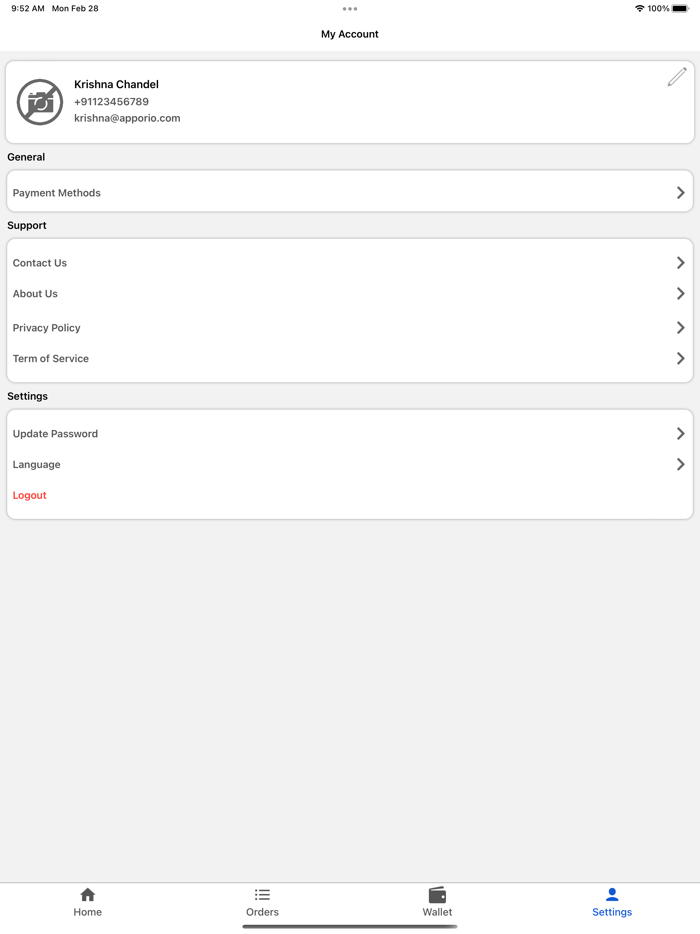Viewport: 700px width, 934px height.
Task: Tap the home indicator bar at bottom
Action: pos(350,926)
